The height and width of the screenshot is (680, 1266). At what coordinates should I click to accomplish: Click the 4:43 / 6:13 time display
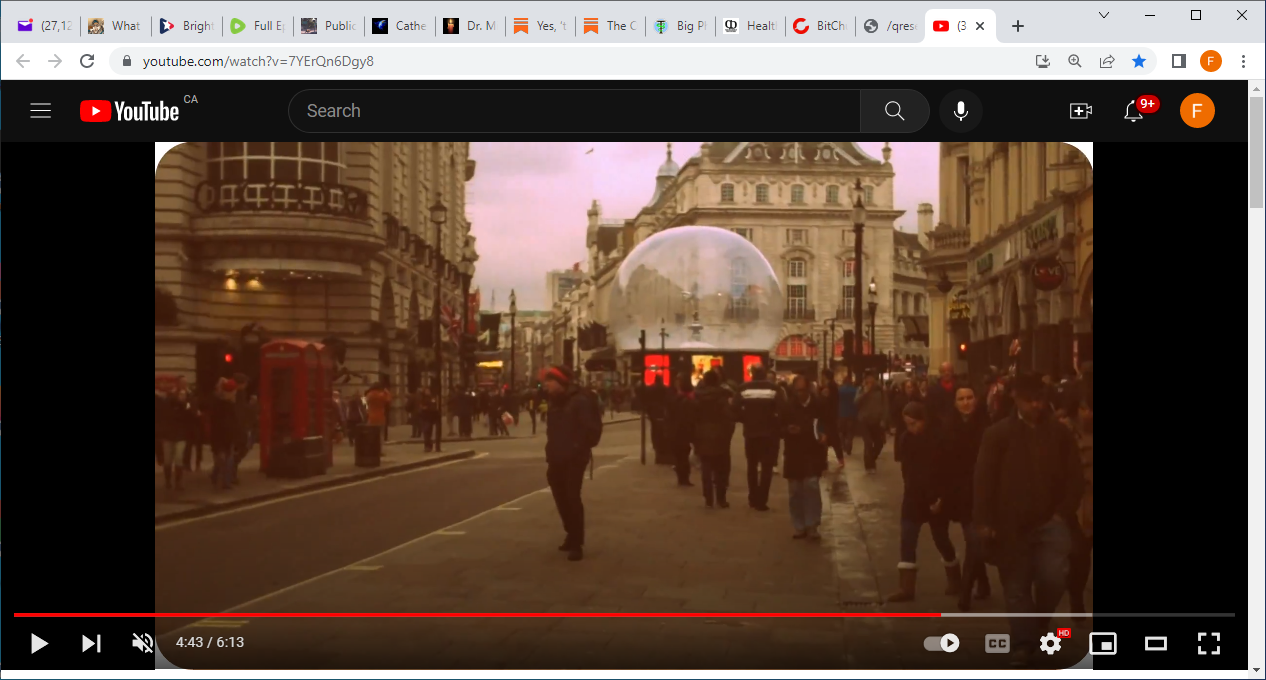coord(210,643)
